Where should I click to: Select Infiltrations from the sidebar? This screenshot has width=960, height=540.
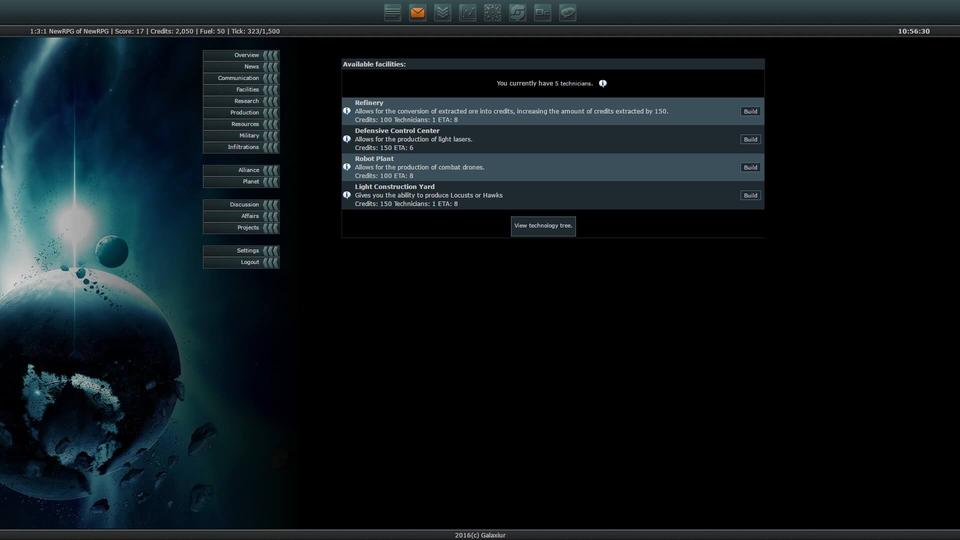point(241,147)
